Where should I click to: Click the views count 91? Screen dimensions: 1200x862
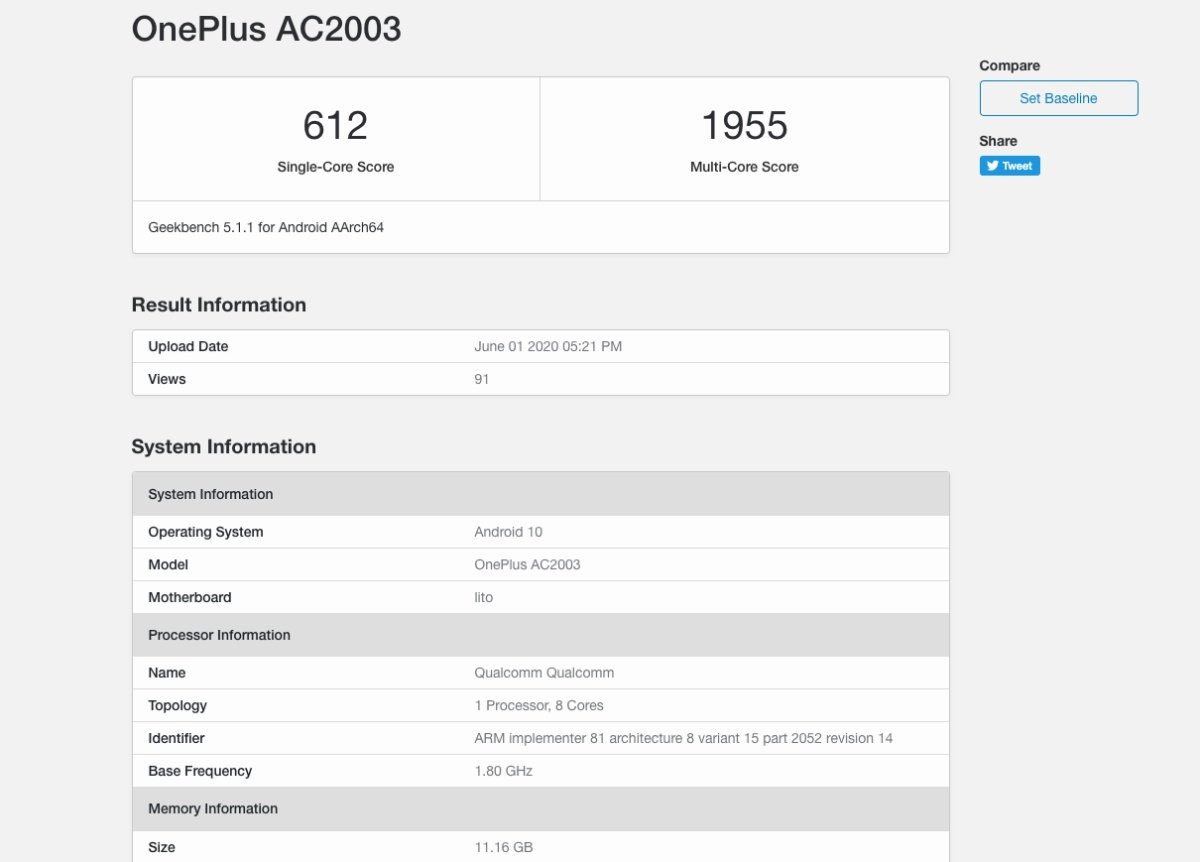tap(482, 379)
